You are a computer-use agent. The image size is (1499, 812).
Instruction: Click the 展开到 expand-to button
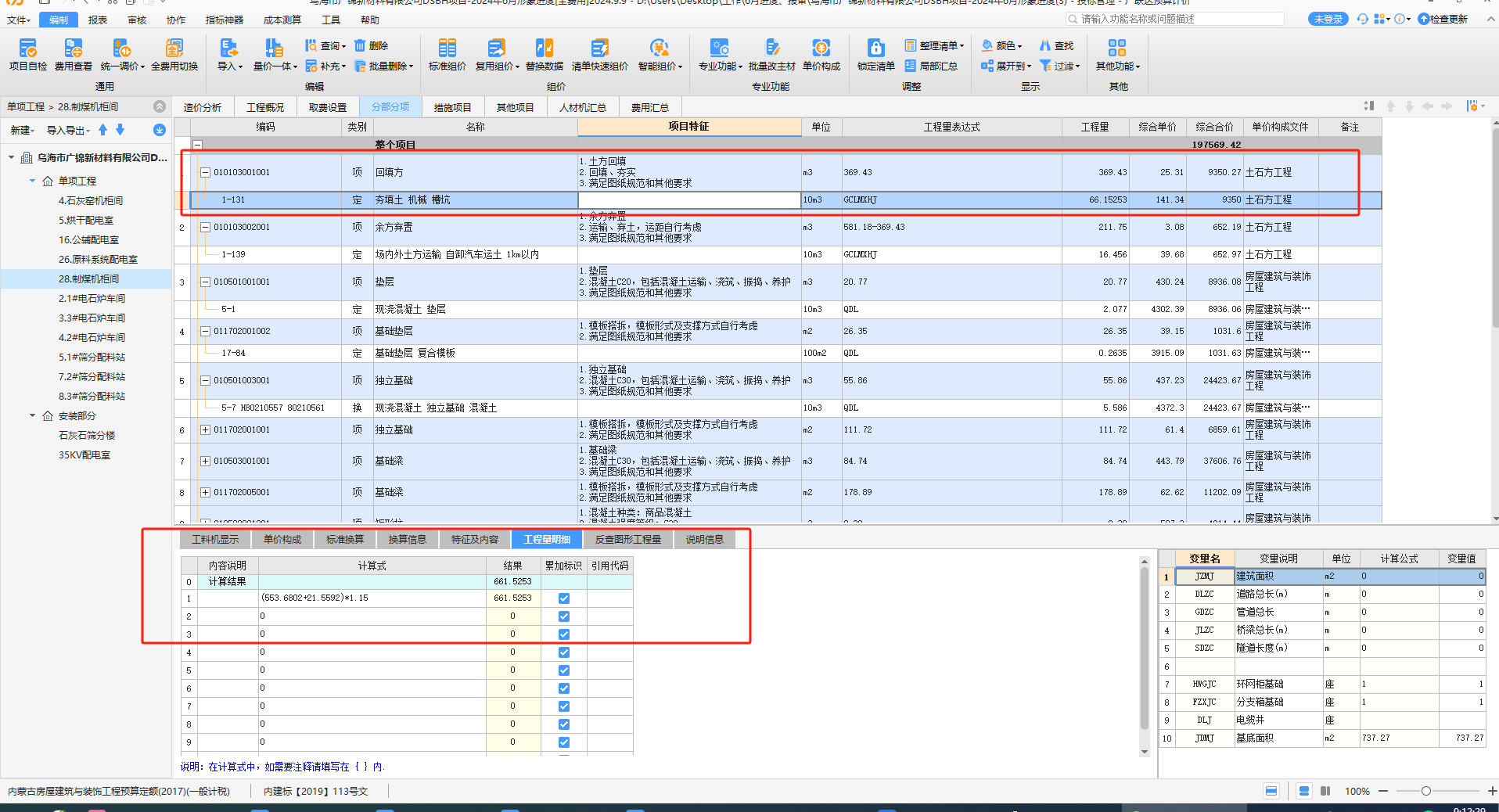[x=1006, y=66]
